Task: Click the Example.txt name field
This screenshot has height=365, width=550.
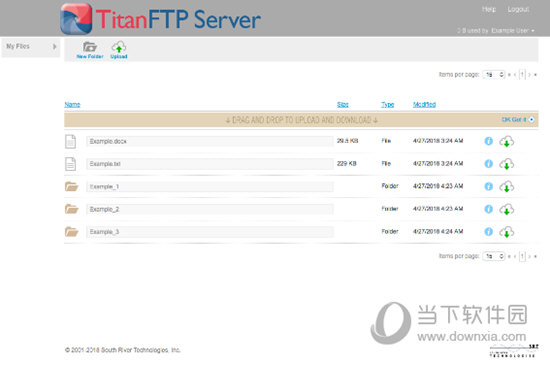Action: tap(210, 164)
